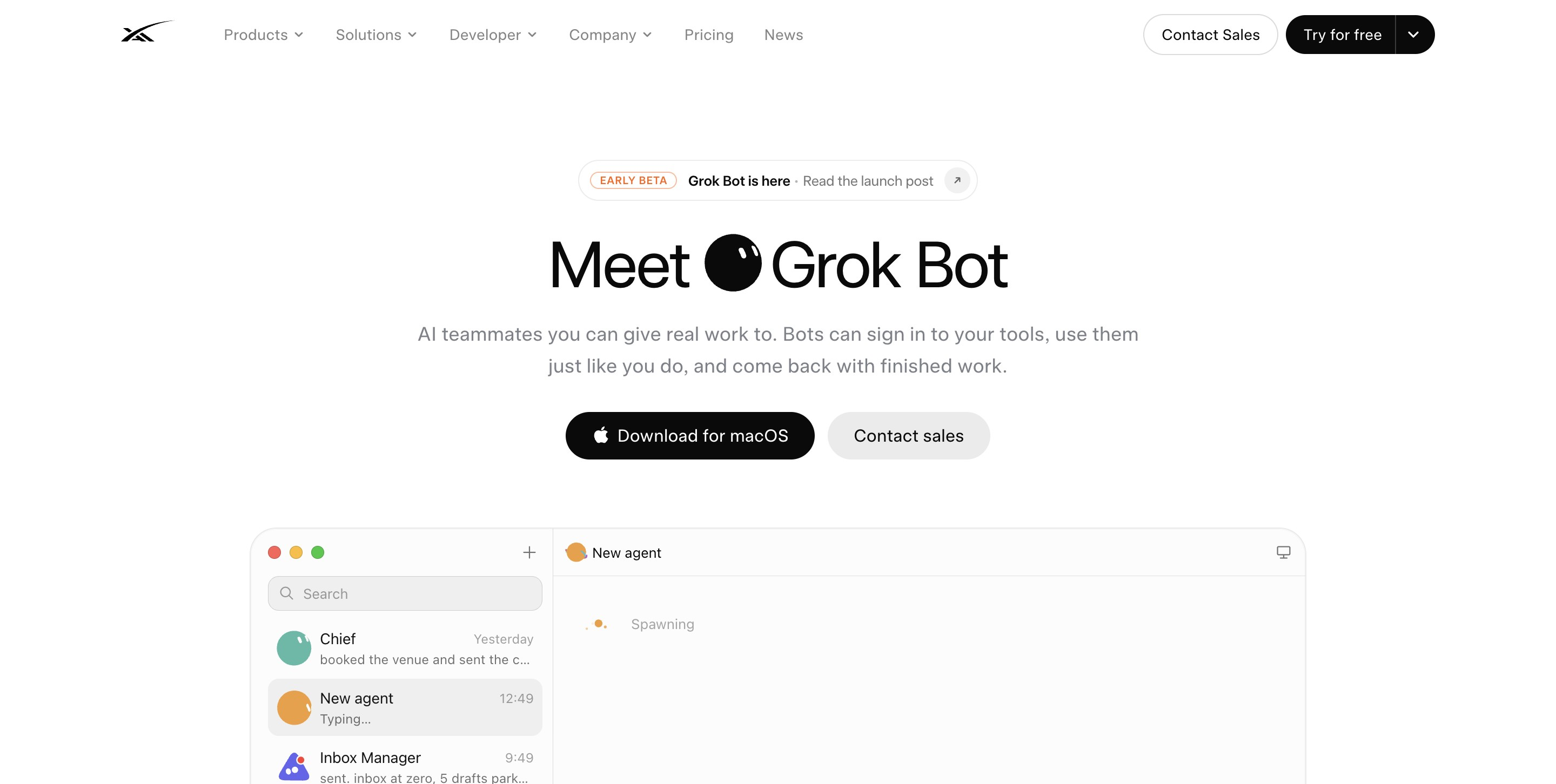
Task: Click the orange avatar in chat header
Action: click(575, 552)
